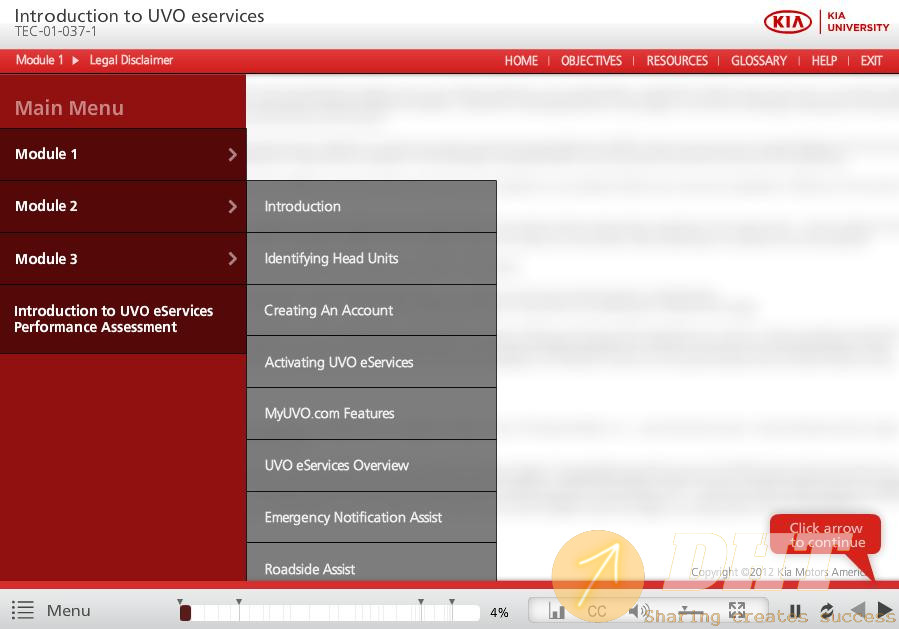Click the KIA UNIVERSITY text

coord(858,22)
